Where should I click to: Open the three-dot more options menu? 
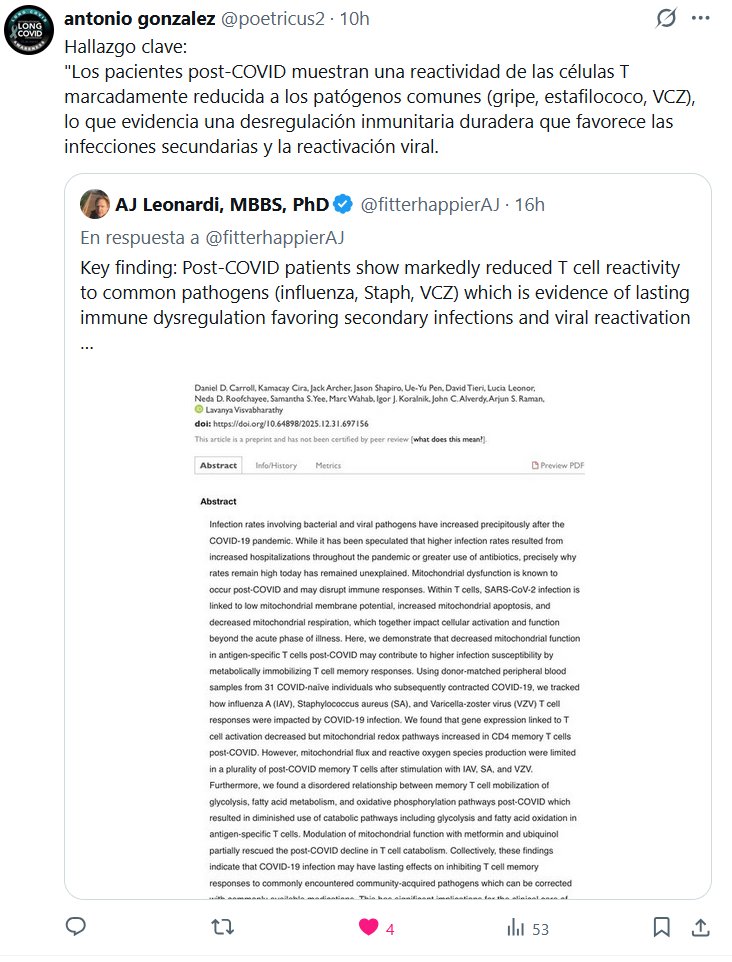tap(703, 18)
